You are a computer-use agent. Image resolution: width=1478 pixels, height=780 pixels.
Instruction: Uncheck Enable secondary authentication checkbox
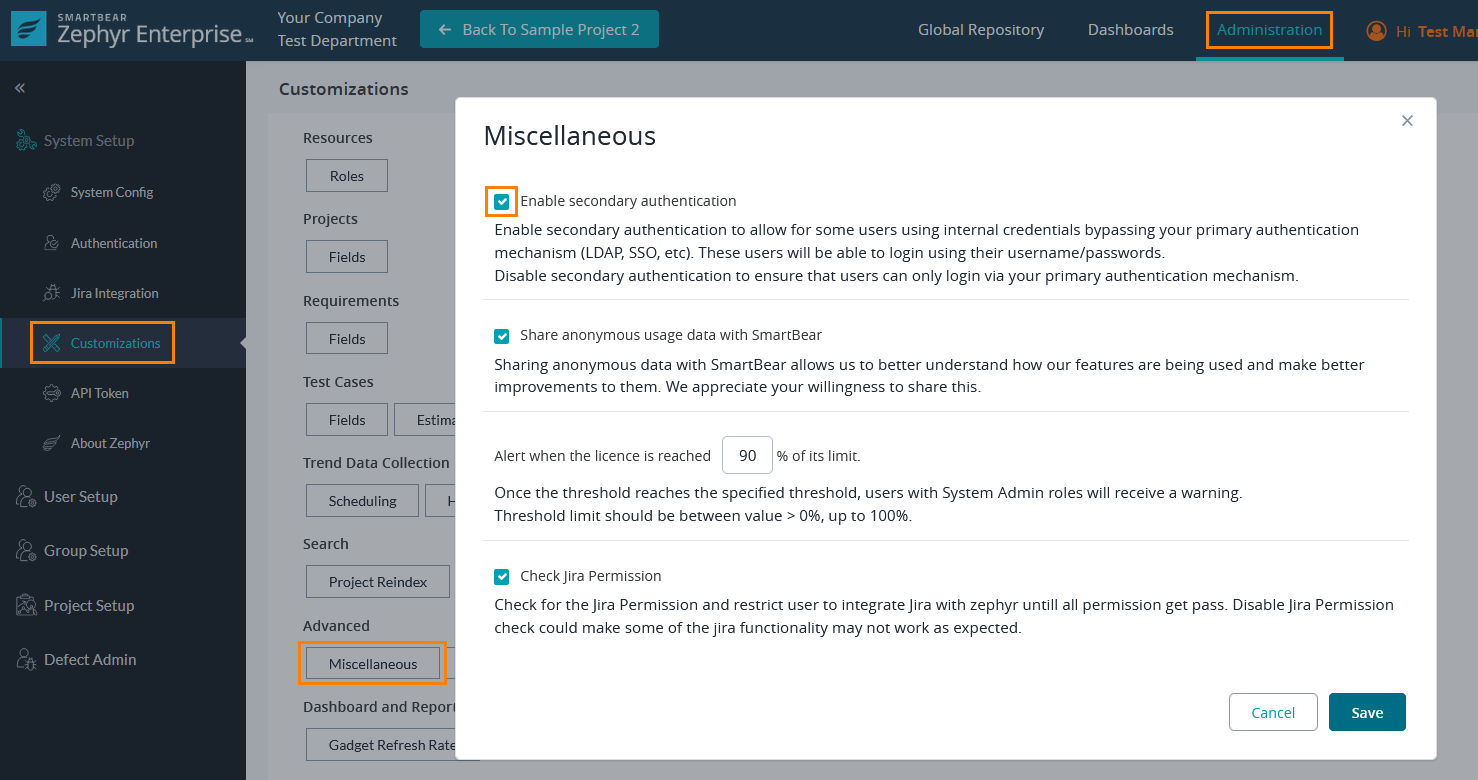coord(502,201)
